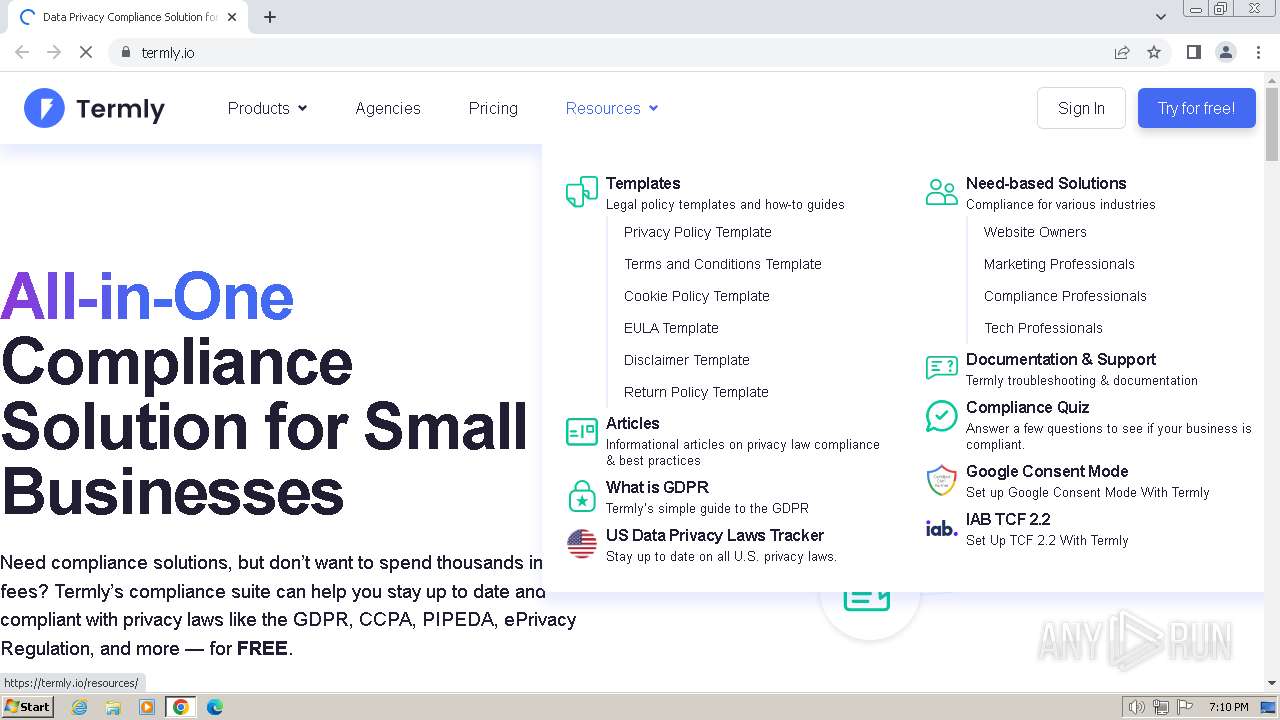Click the US flag icon
Screen dimensions: 1280x720
(582, 543)
